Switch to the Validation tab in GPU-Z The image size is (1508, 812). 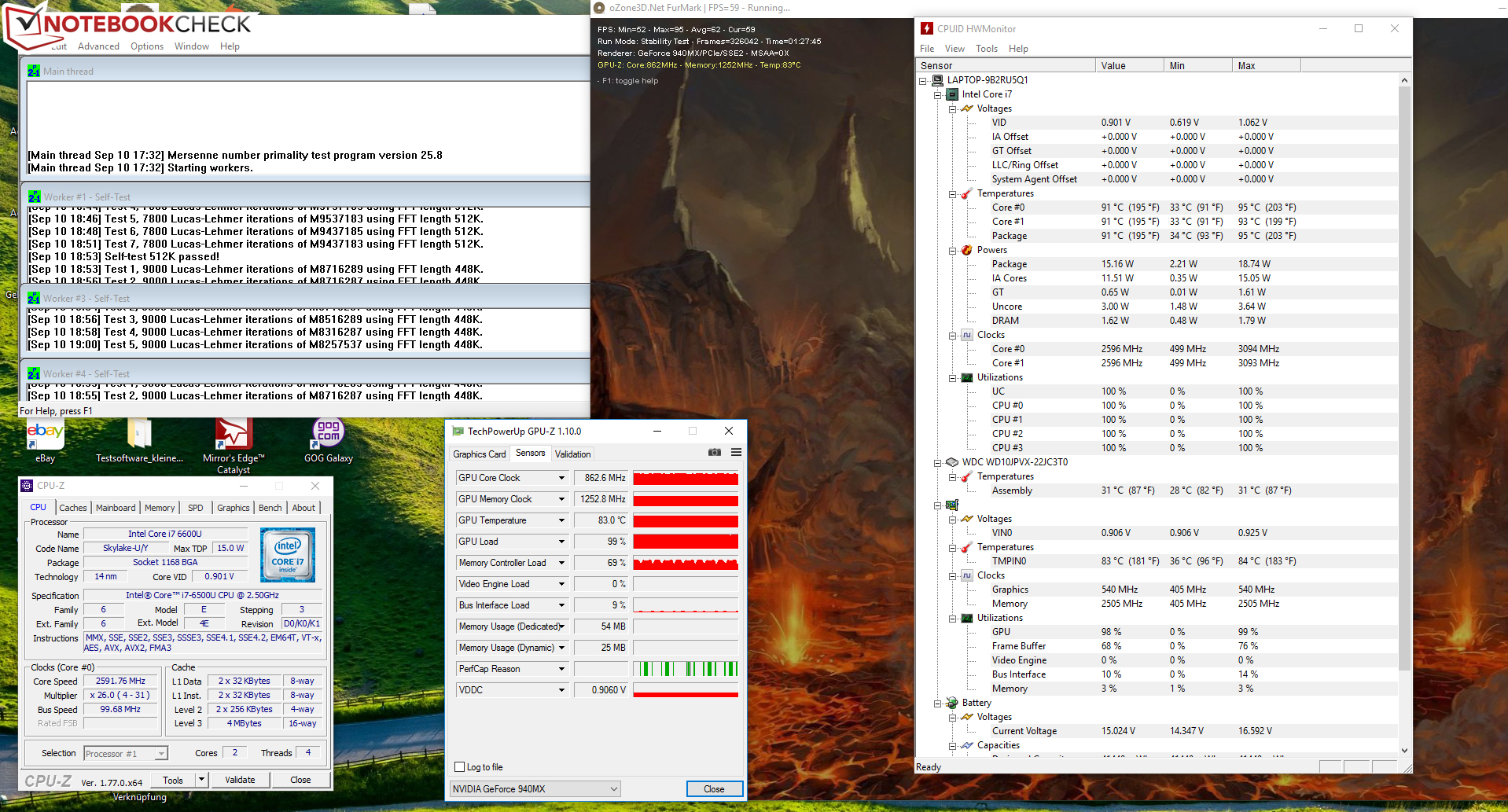point(572,454)
